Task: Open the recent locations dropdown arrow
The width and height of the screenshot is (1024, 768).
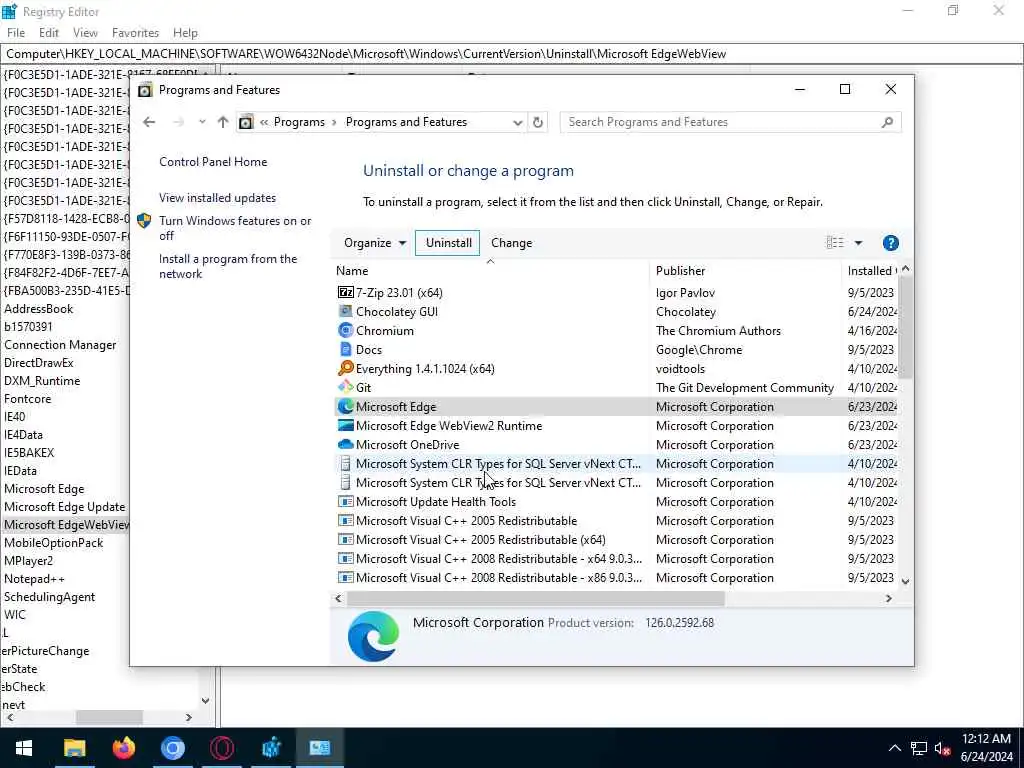Action: [202, 122]
